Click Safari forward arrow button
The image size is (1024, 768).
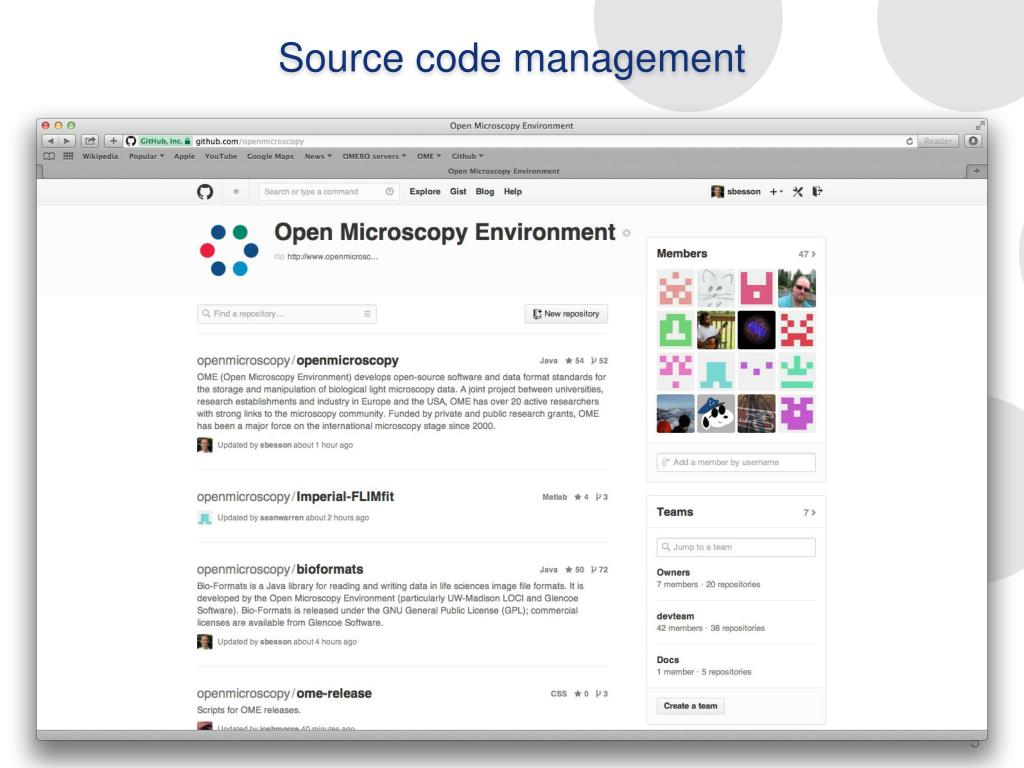click(x=67, y=141)
